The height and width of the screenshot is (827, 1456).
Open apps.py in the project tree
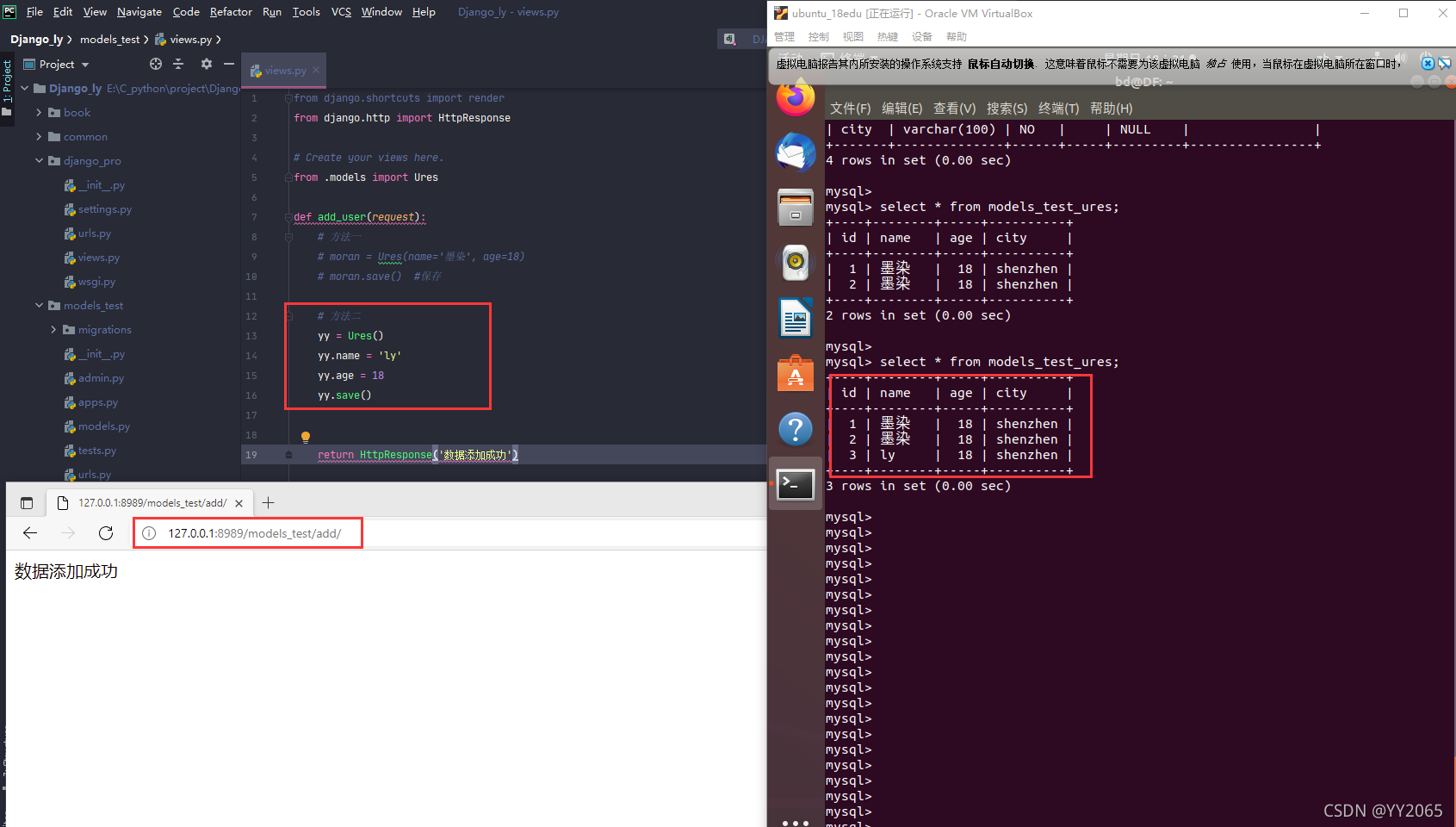pyautogui.click(x=91, y=402)
